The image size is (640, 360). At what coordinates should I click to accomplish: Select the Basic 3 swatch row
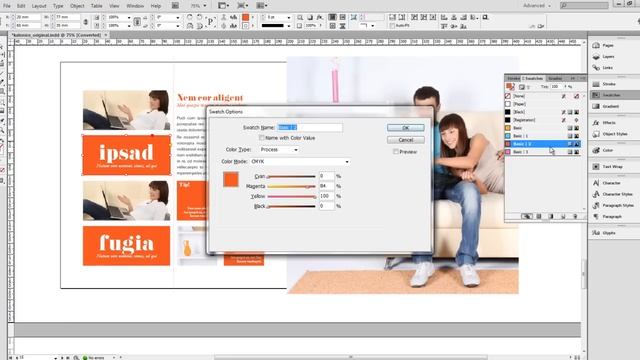542,151
